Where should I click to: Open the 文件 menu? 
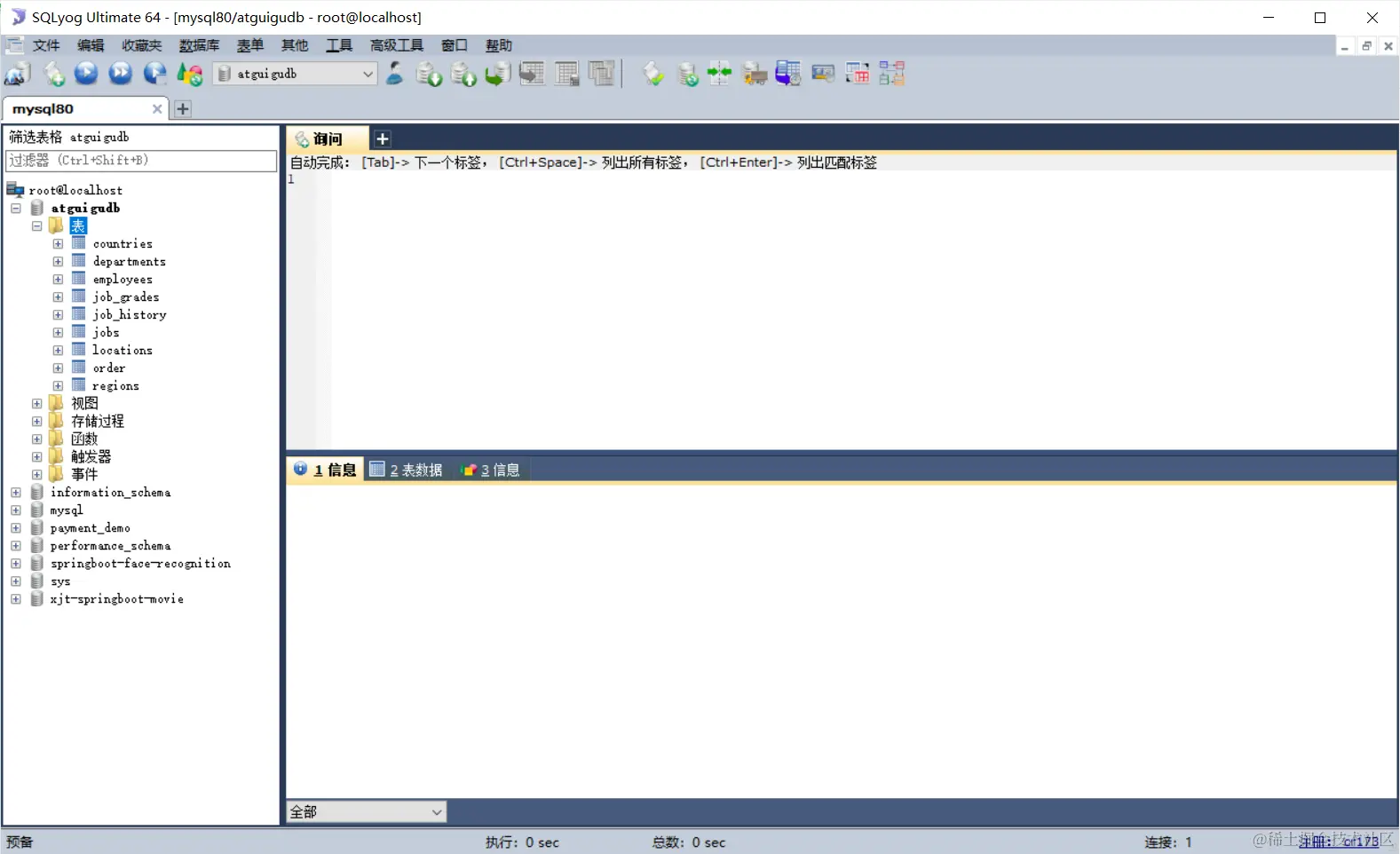tap(46, 45)
